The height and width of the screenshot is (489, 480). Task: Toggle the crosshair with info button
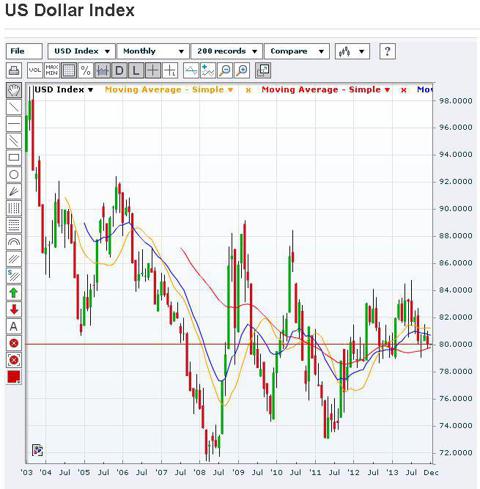coord(170,70)
